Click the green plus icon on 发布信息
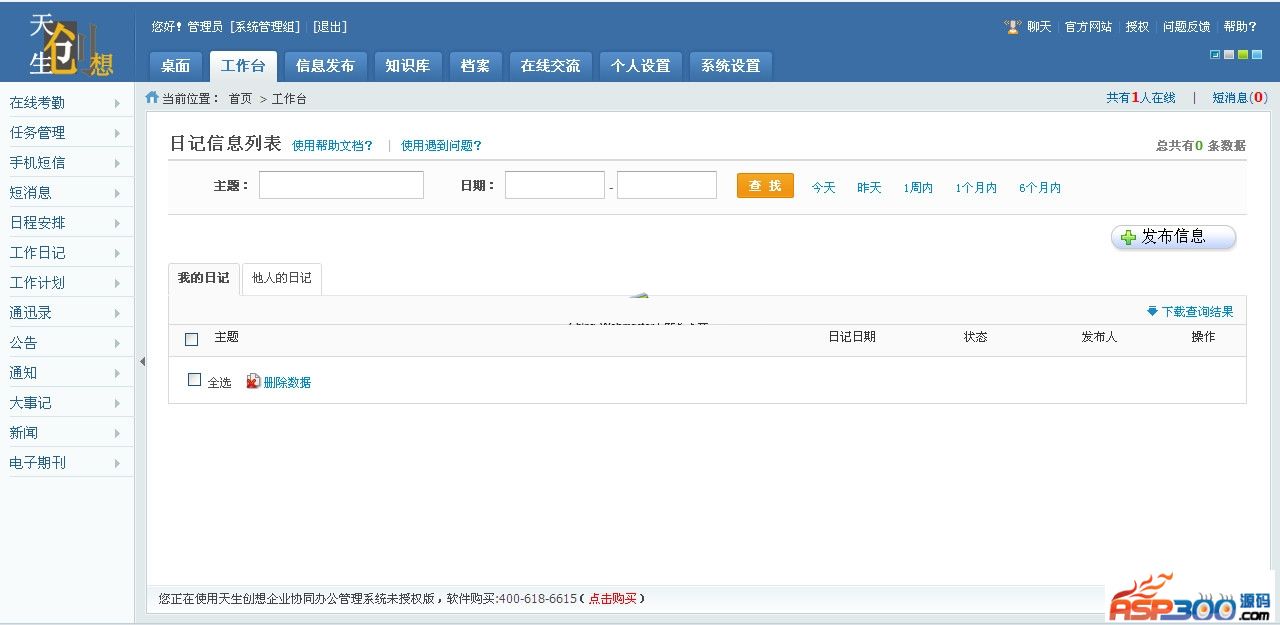1280x625 pixels. 1129,237
